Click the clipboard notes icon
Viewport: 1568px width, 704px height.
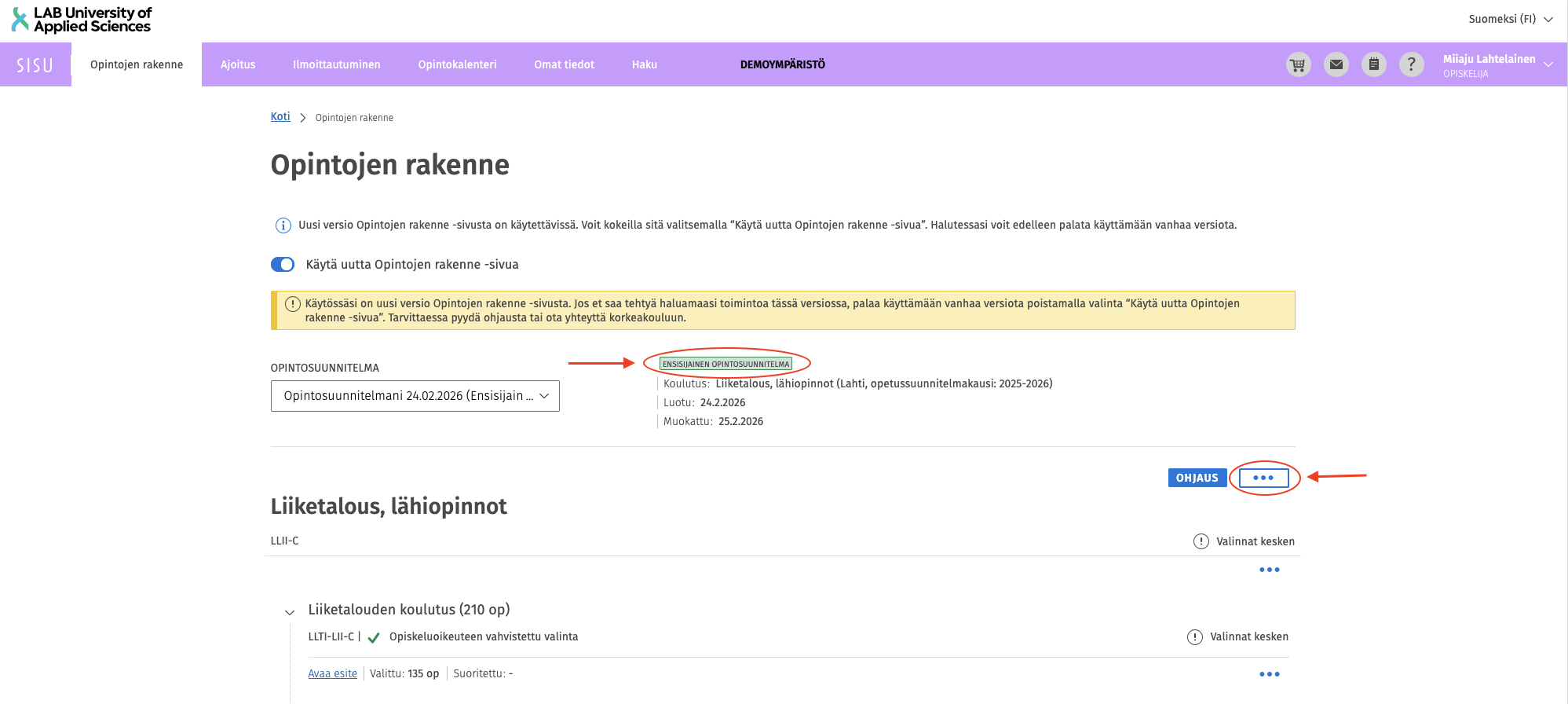point(1373,64)
